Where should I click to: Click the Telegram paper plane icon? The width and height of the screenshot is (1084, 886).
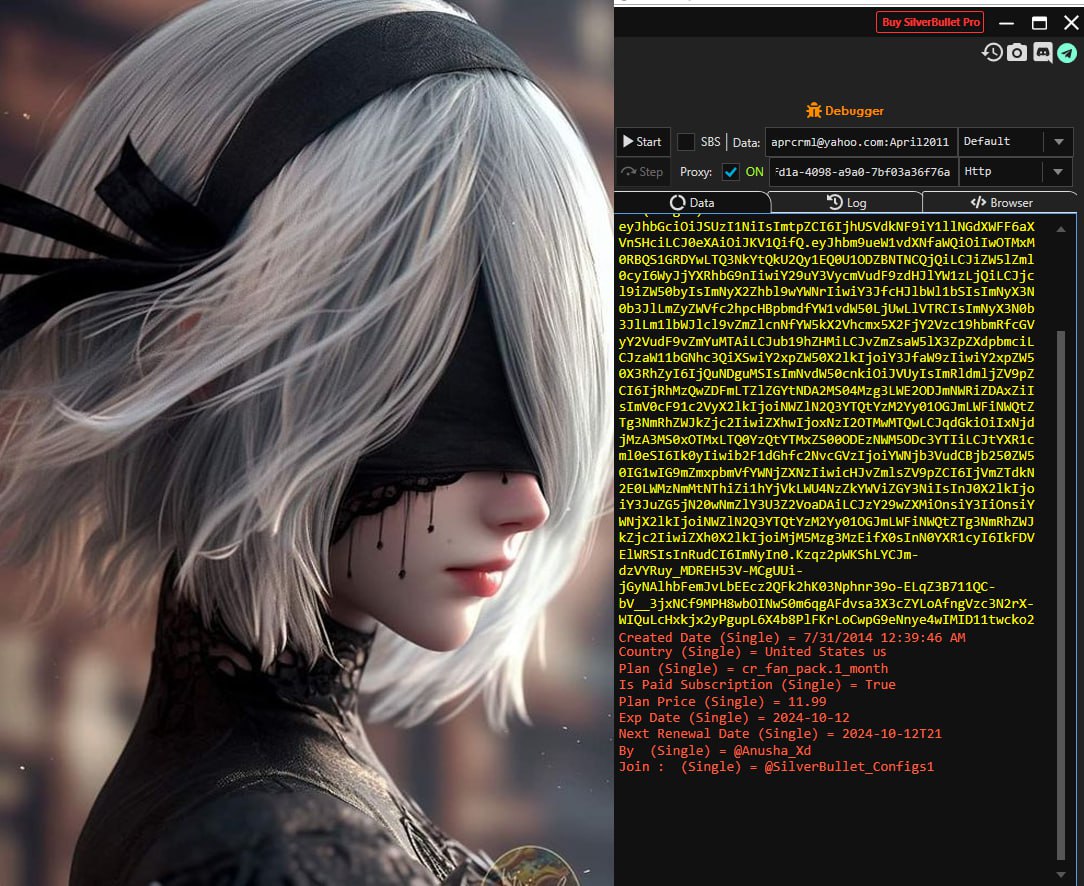tap(1067, 52)
